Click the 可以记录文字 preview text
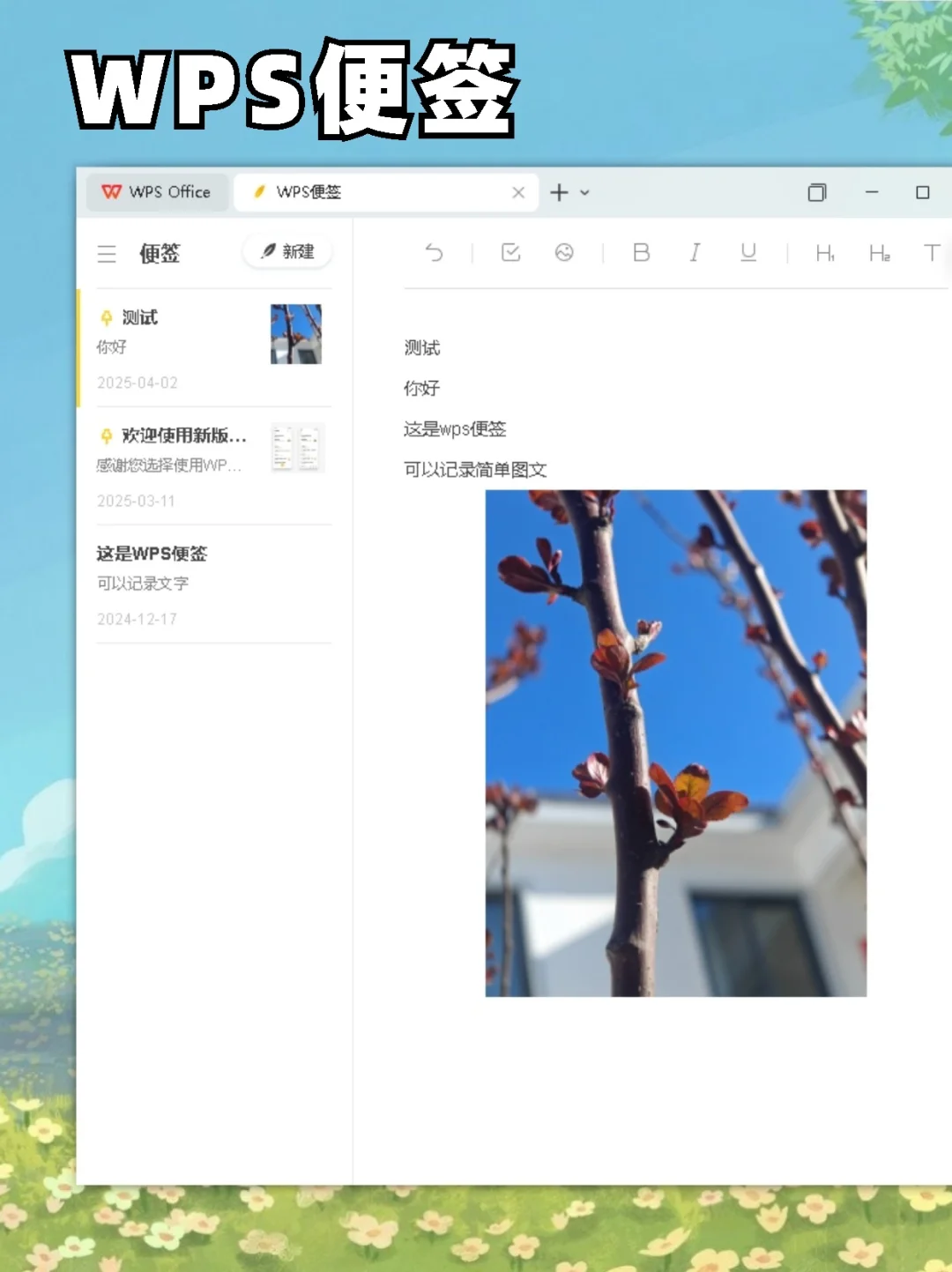 point(143,584)
